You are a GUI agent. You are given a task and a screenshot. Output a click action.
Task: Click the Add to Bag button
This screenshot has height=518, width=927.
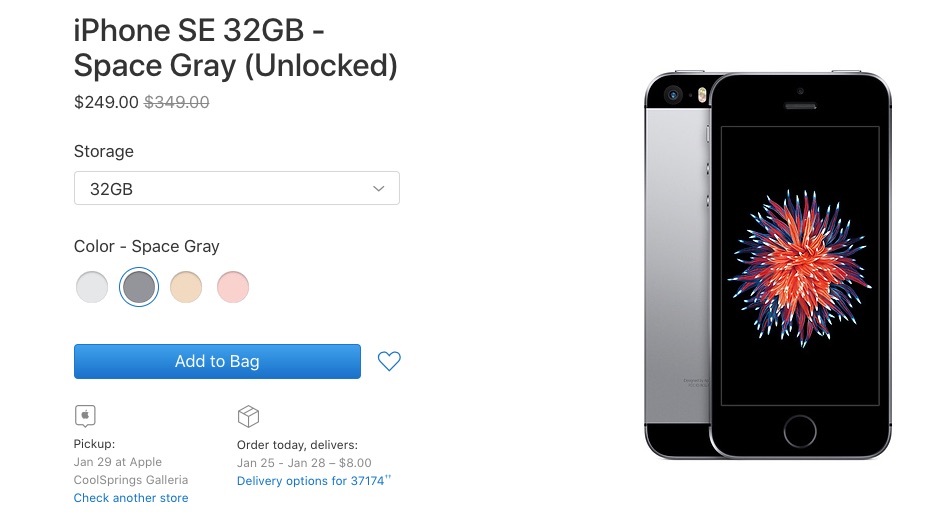tap(217, 361)
